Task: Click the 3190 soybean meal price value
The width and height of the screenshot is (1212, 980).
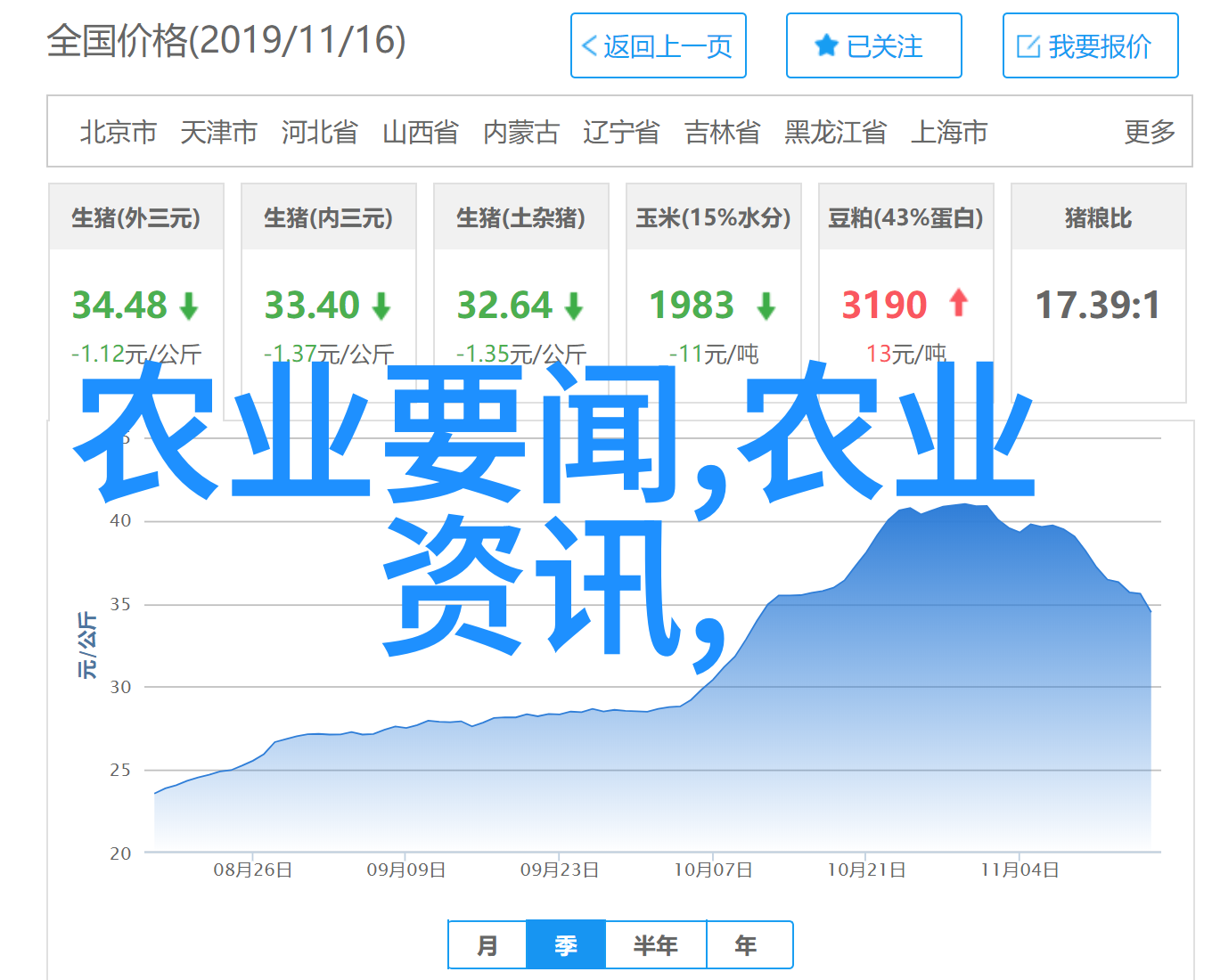Action: 885,306
